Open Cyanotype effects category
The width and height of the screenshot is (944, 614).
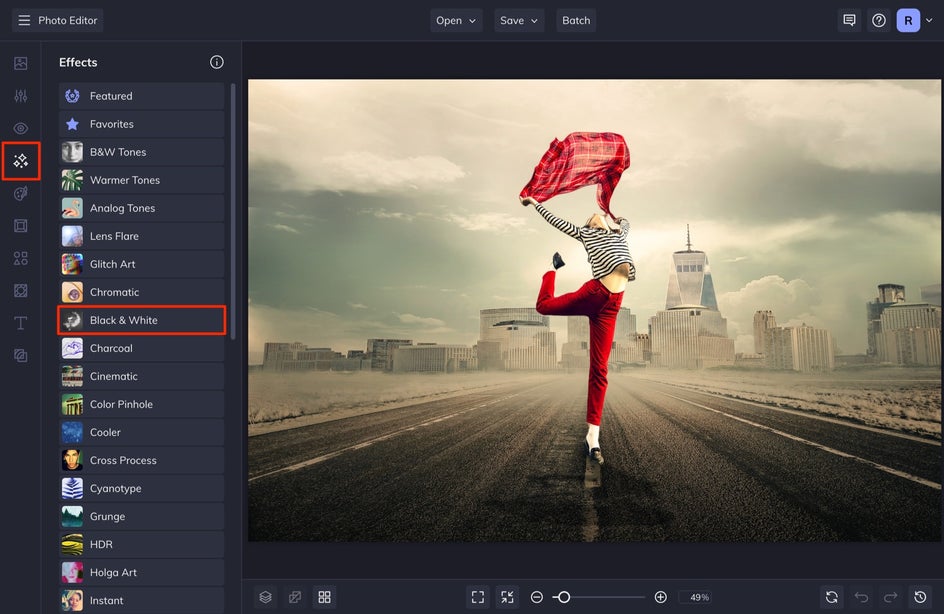pos(141,488)
